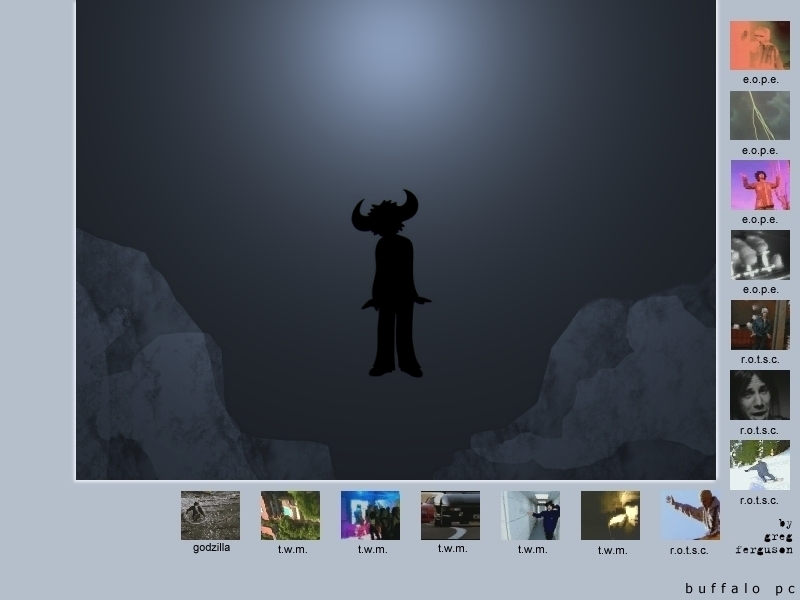Screen dimensions: 800x600
Task: Select the purple raised-arms e.o.p.e. thumbnail
Action: tap(760, 185)
